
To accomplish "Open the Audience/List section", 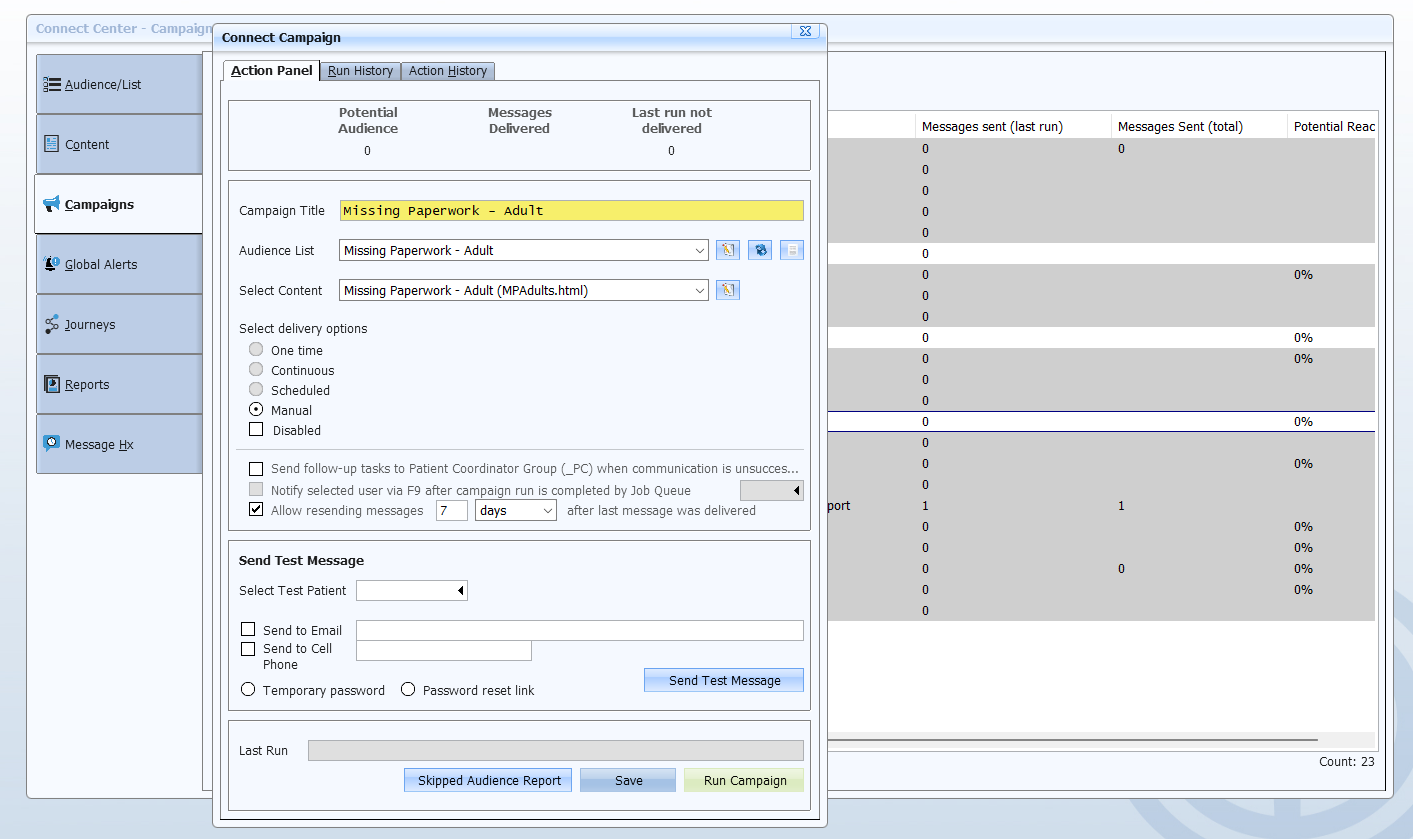I will point(119,84).
